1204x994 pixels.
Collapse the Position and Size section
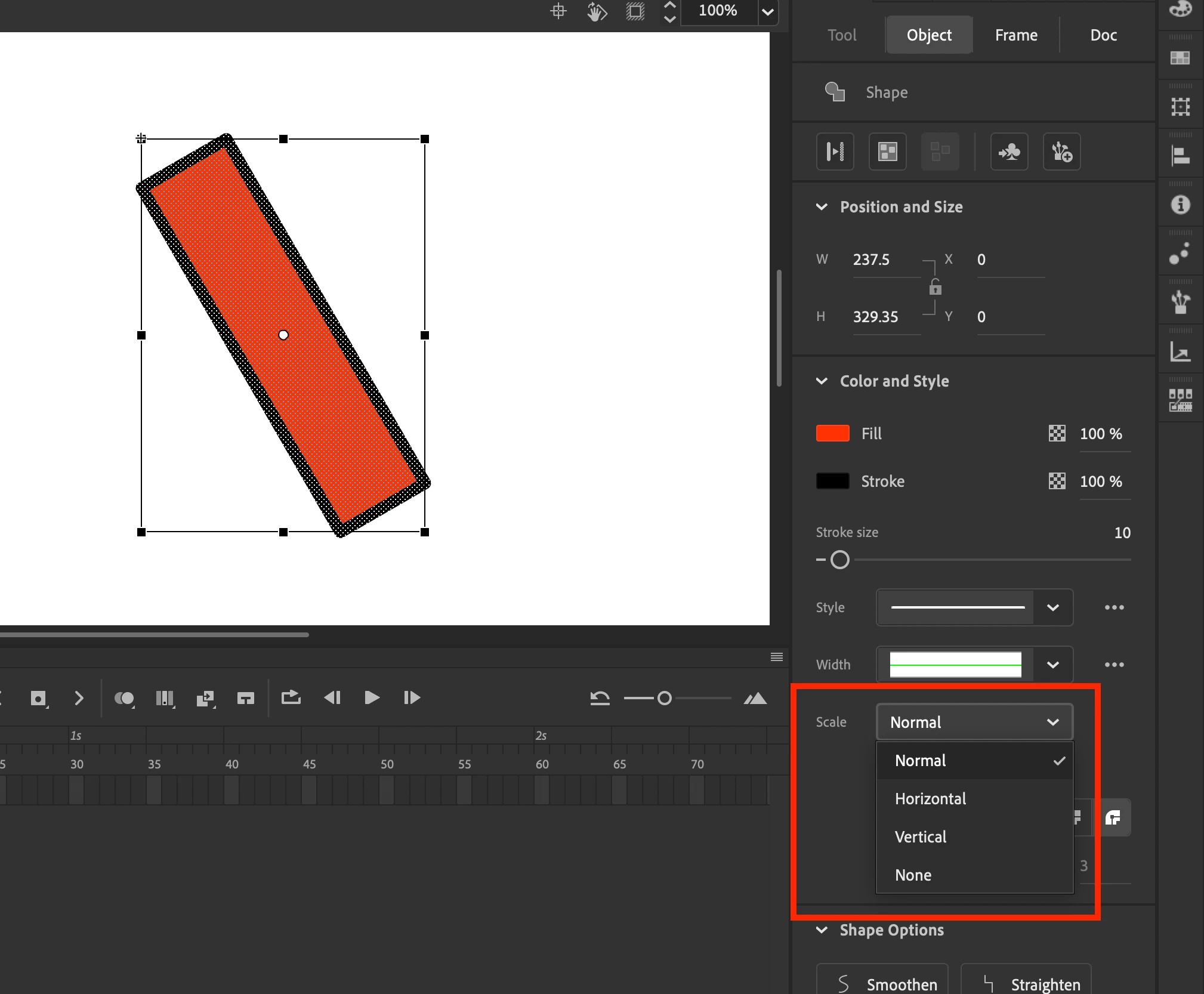(822, 207)
